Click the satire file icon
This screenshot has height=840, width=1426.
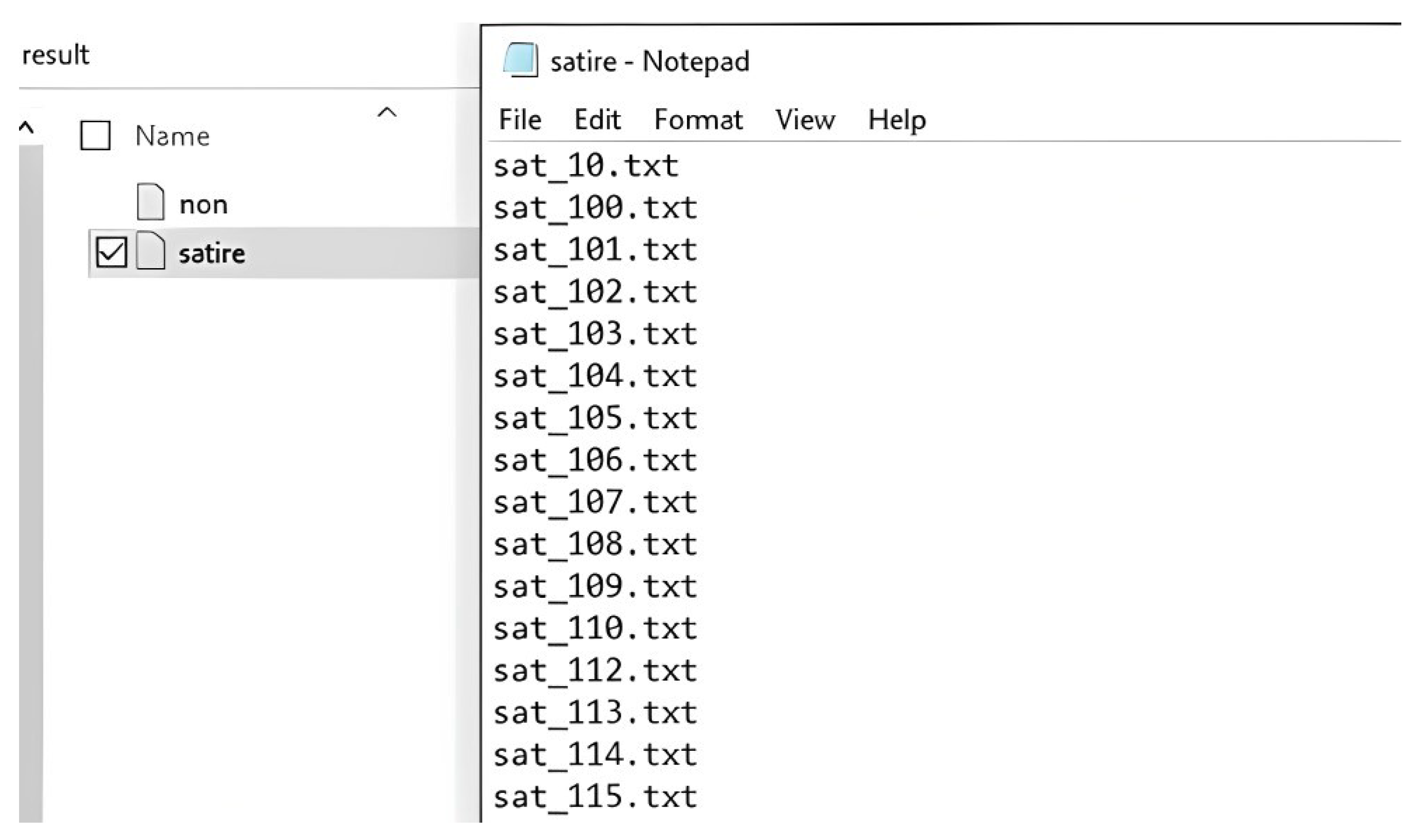pos(150,251)
